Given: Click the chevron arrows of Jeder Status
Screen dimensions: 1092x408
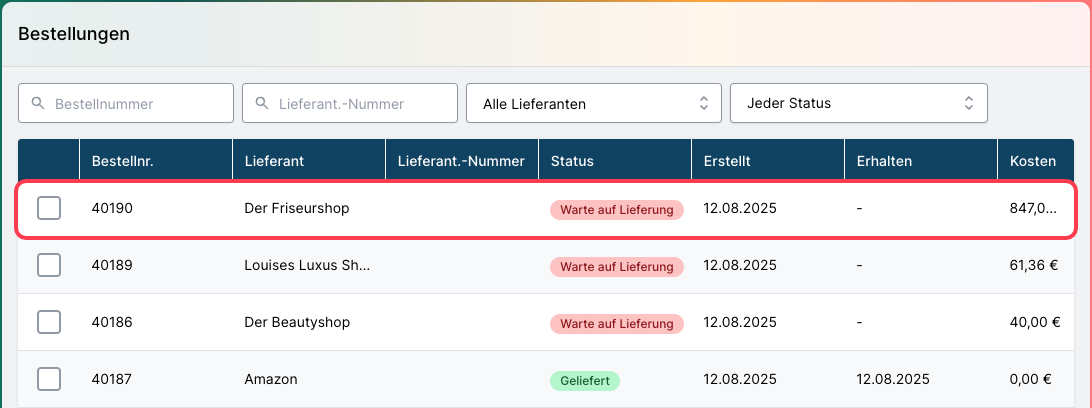Looking at the screenshot, I should point(969,104).
